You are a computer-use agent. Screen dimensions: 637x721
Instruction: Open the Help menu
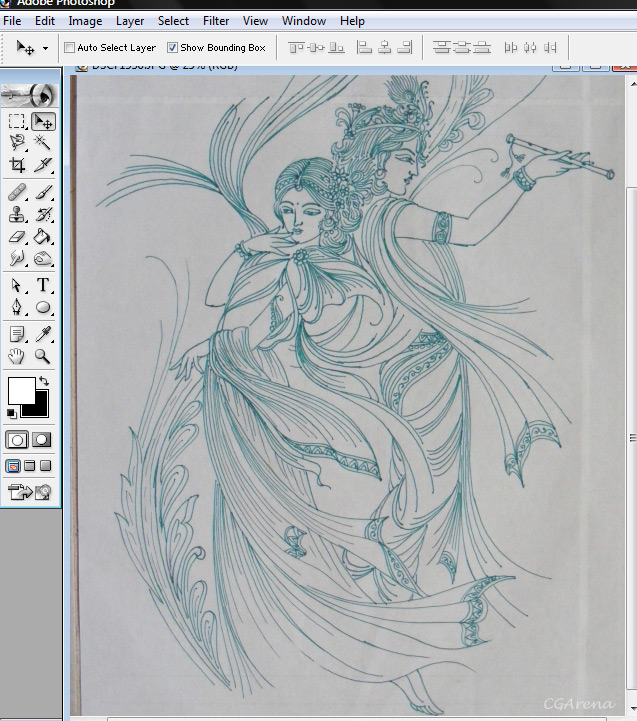[352, 21]
